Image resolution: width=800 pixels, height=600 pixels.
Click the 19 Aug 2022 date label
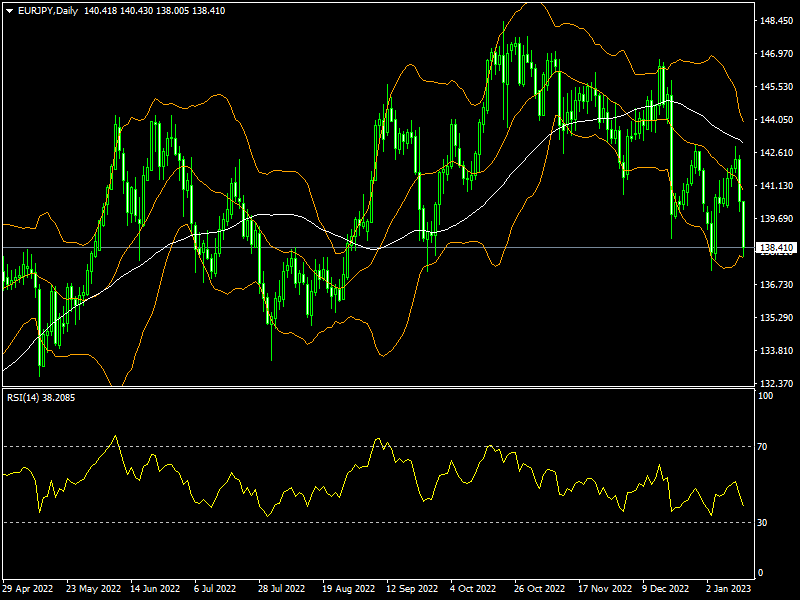348,589
